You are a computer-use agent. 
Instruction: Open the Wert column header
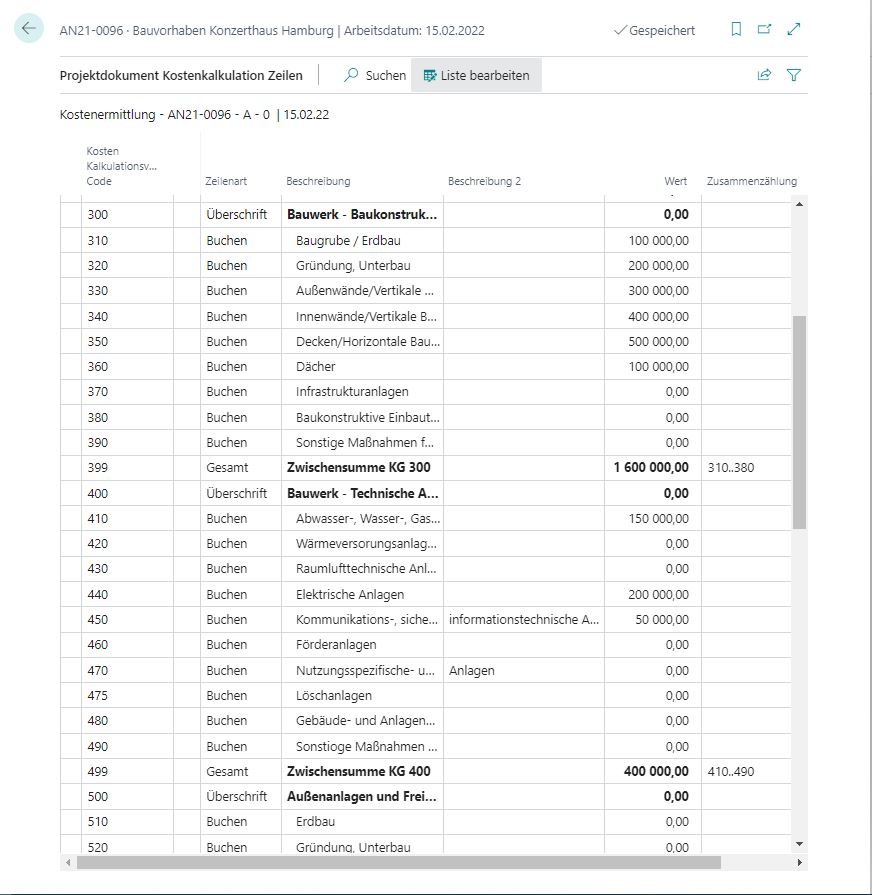point(675,182)
